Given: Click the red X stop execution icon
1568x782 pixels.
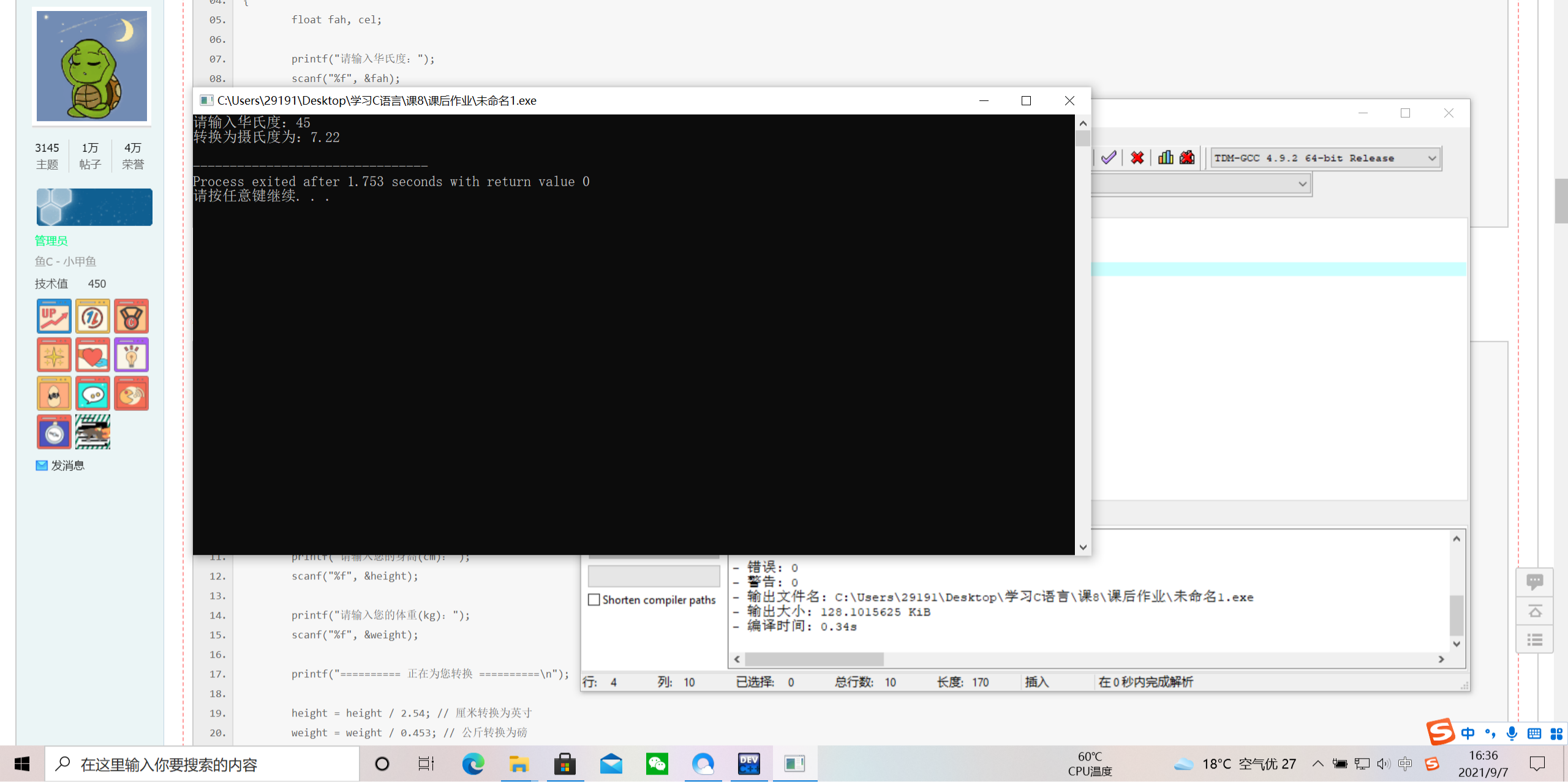Looking at the screenshot, I should coord(1137,158).
